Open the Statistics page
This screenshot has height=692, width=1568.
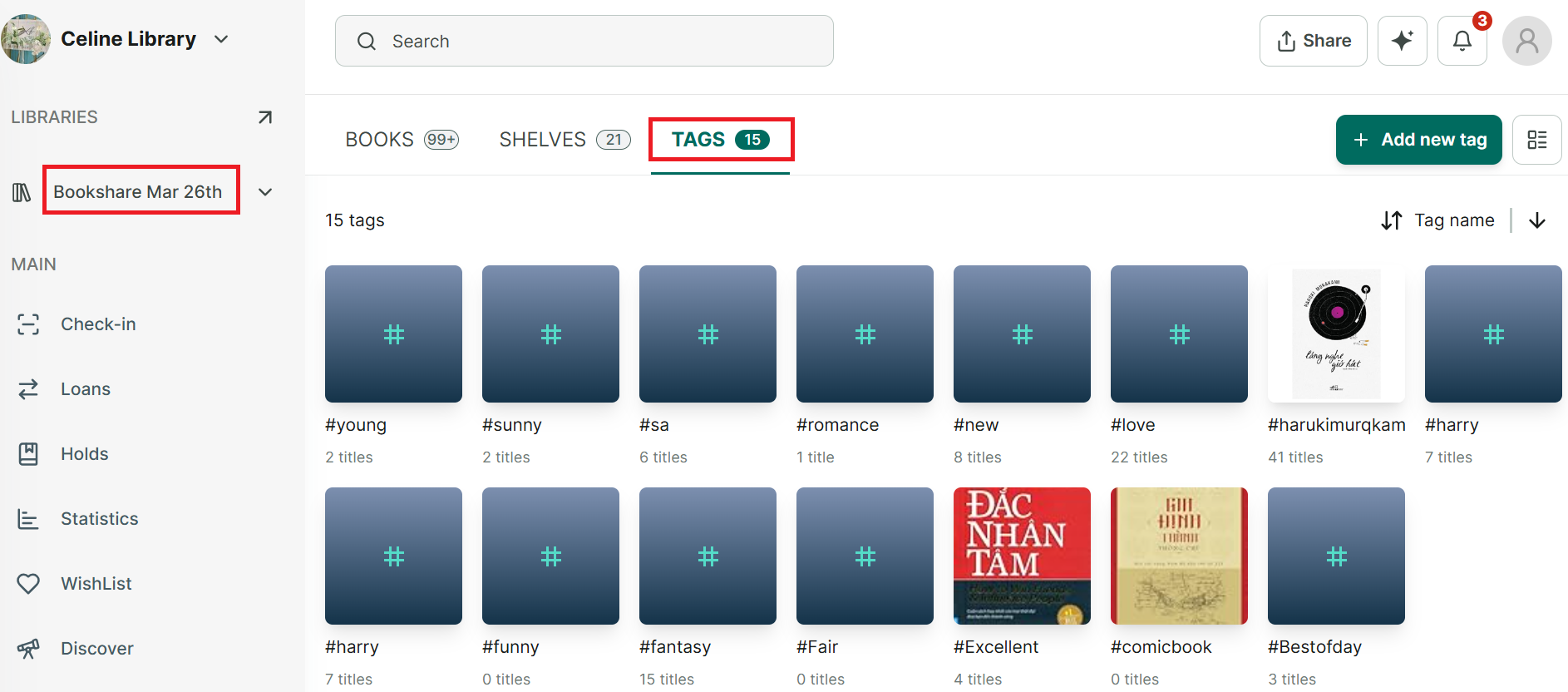point(100,519)
